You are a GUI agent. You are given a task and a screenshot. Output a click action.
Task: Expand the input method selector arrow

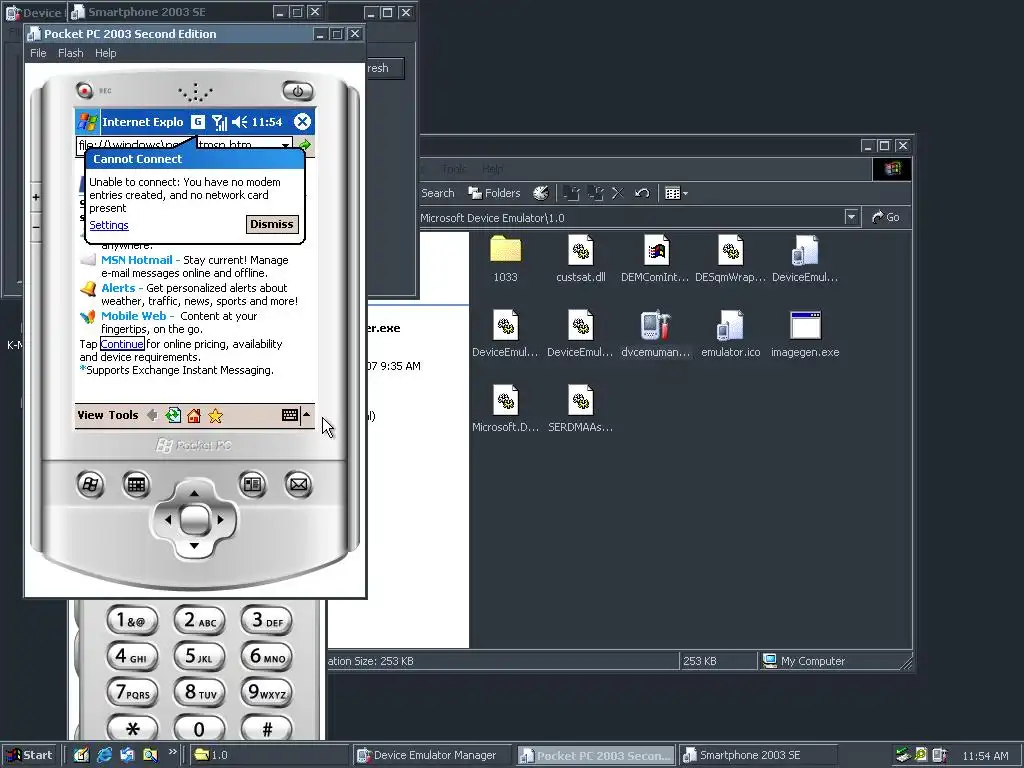(307, 415)
